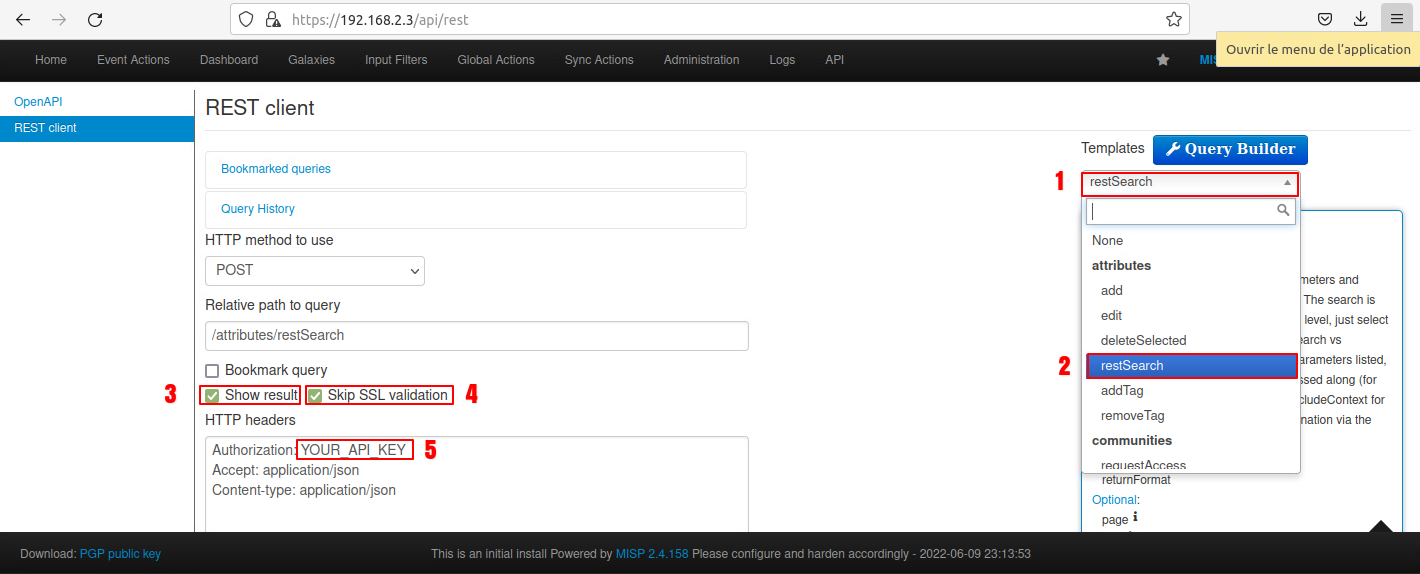Reload the page with the refresh icon

click(x=95, y=19)
